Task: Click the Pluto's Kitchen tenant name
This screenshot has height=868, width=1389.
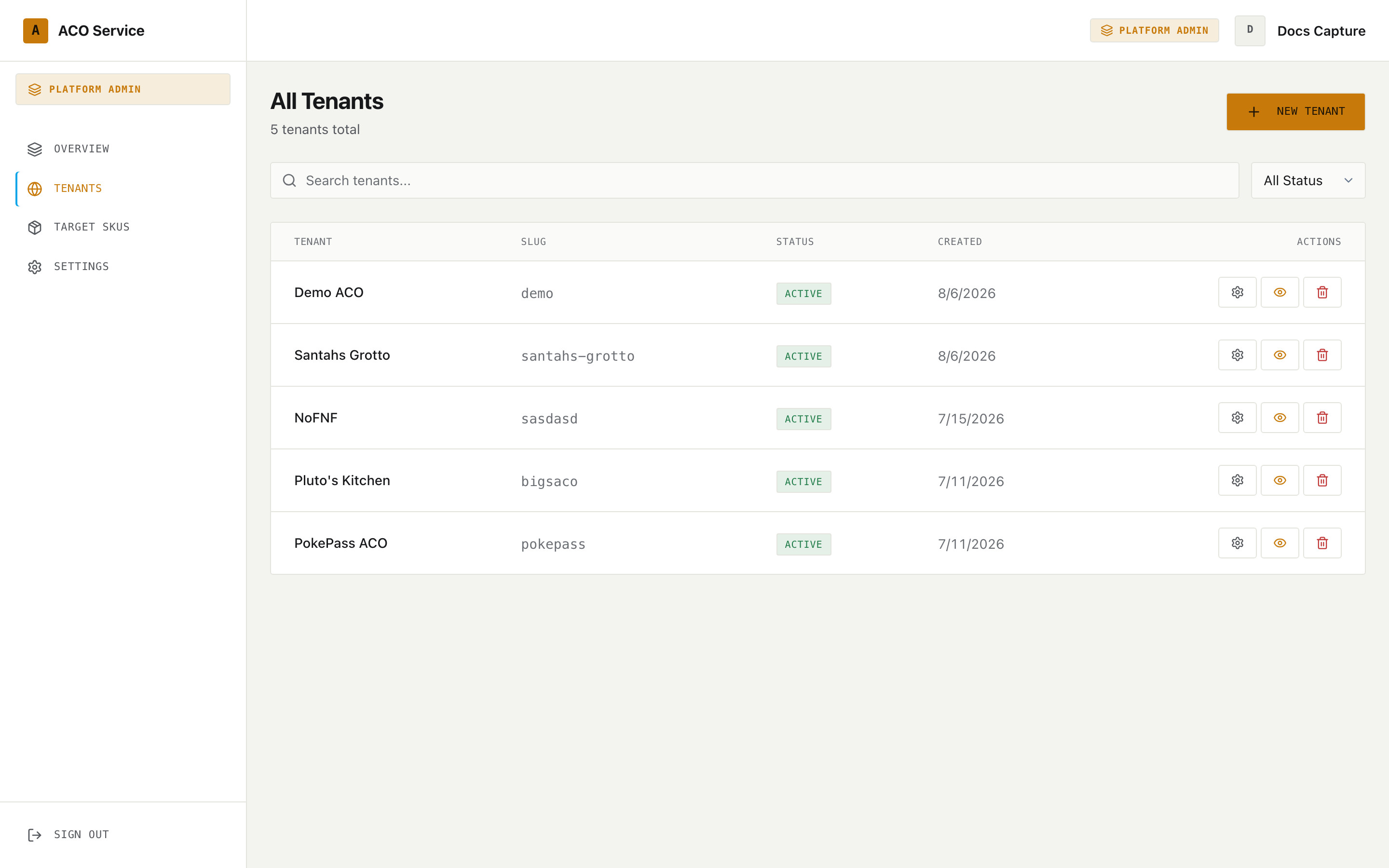Action: [x=341, y=480]
